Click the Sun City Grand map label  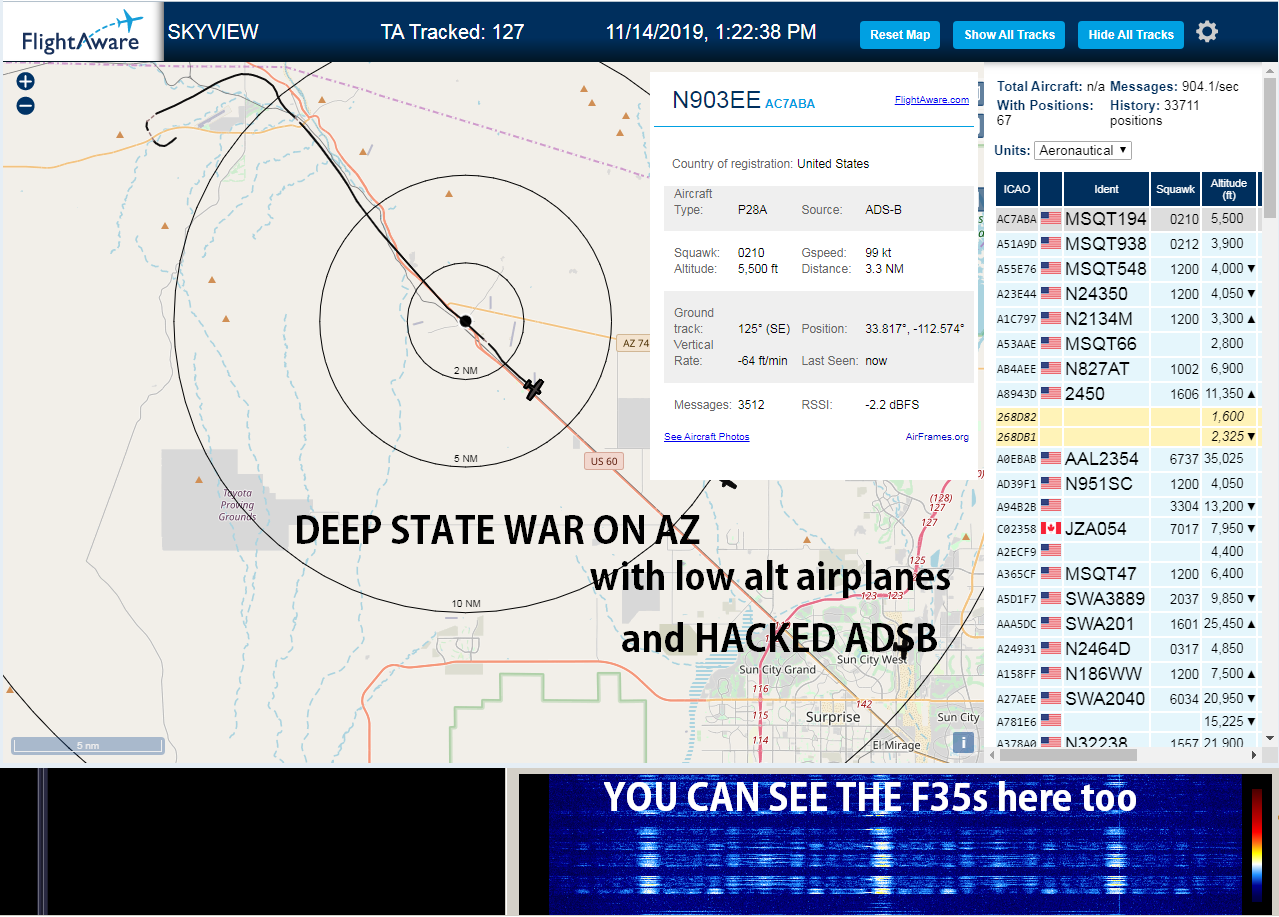[777, 670]
